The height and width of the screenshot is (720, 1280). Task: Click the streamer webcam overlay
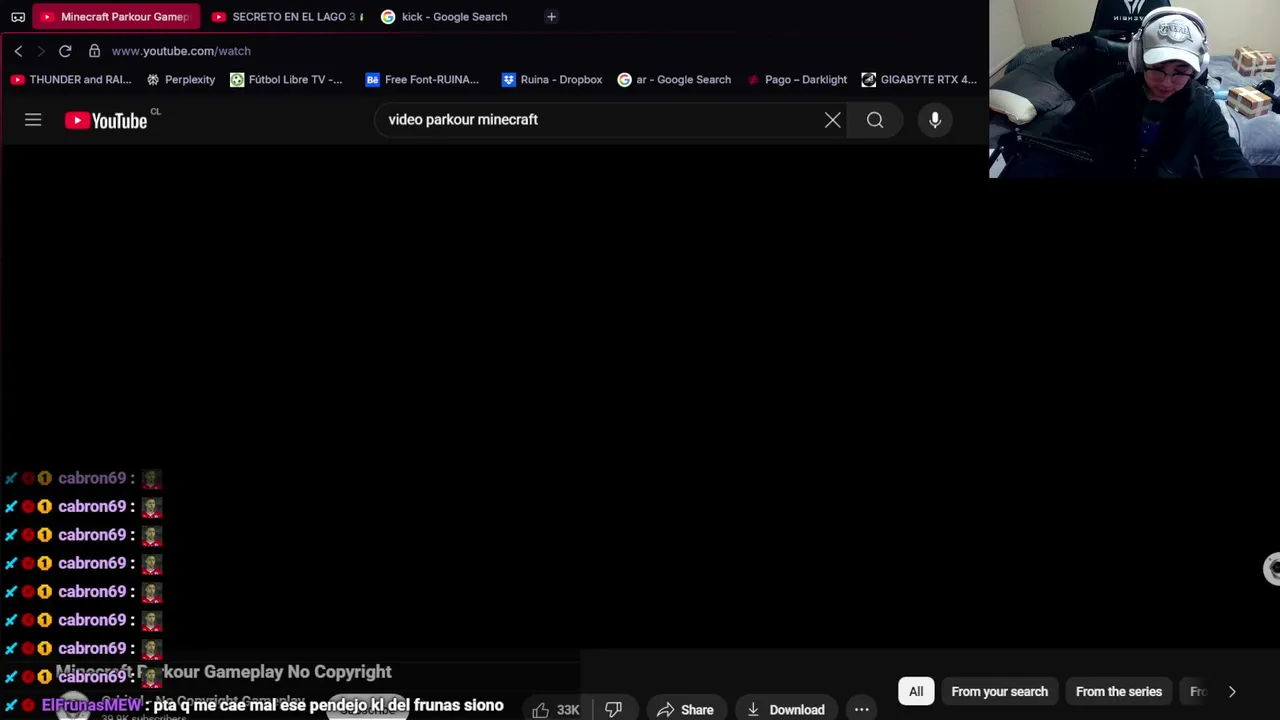[x=1134, y=89]
